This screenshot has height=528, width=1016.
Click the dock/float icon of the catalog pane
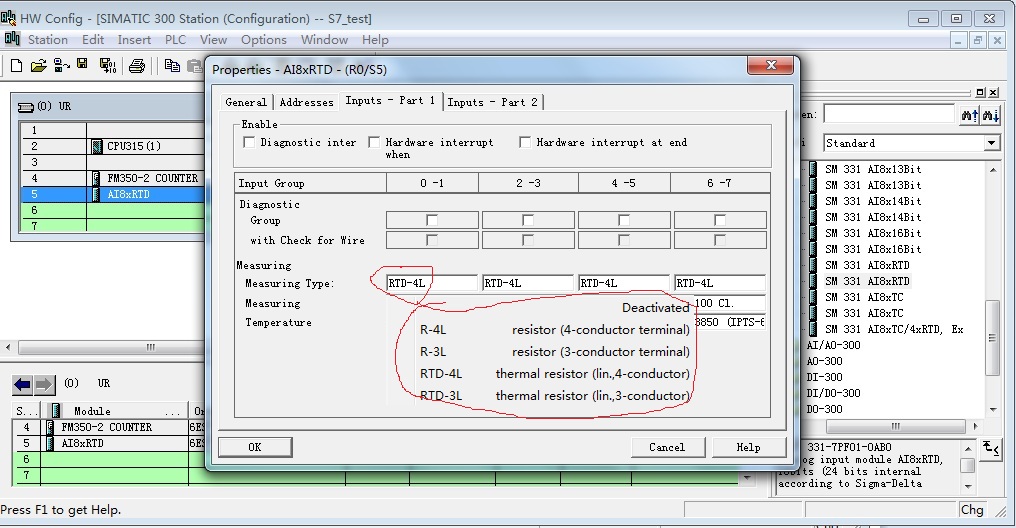tap(980, 93)
